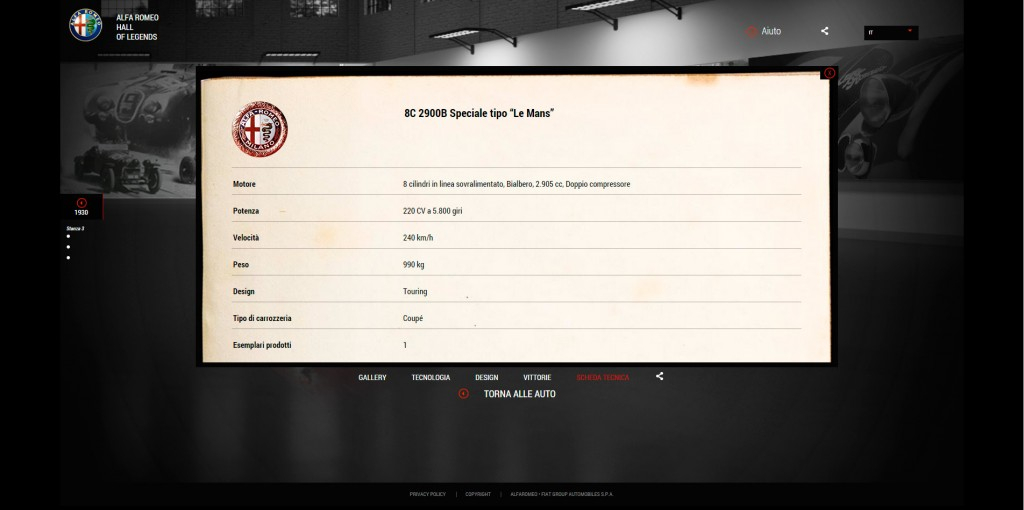The image size is (1024, 510).
Task: Select the third Stanza 3 dot
Action: 69,257
